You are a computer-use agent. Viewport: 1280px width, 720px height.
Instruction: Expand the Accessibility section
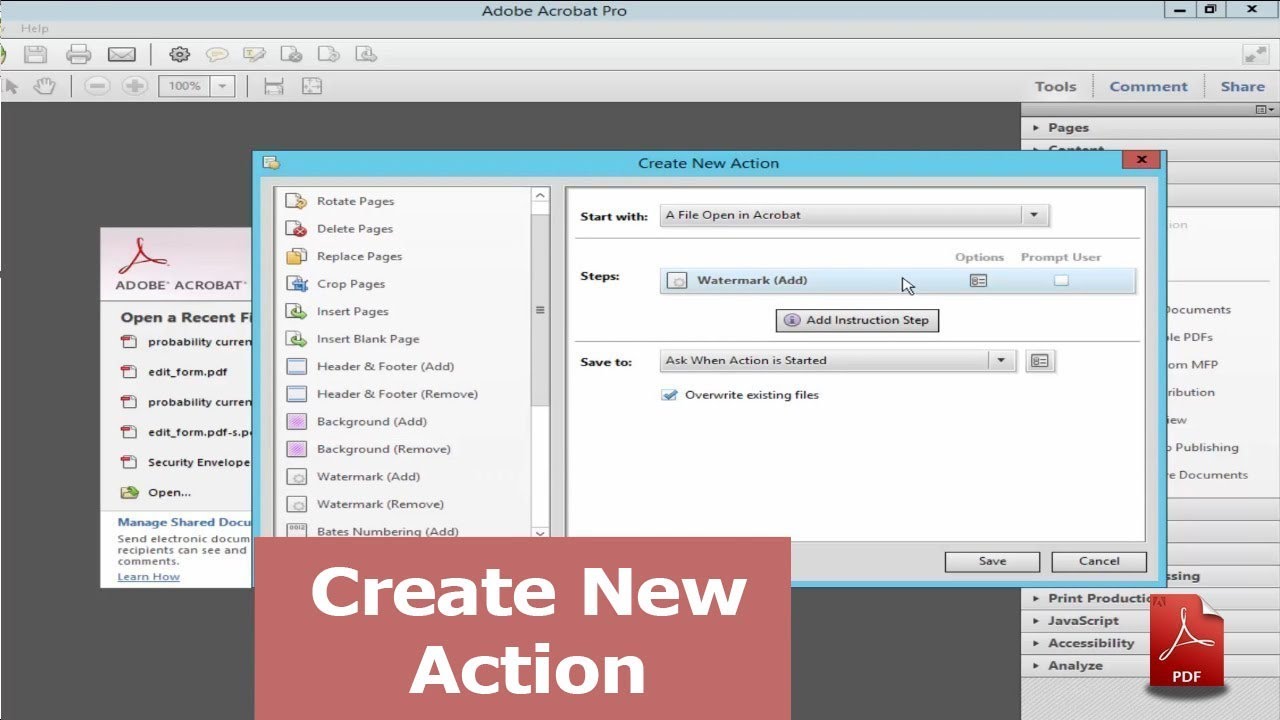tap(1090, 643)
